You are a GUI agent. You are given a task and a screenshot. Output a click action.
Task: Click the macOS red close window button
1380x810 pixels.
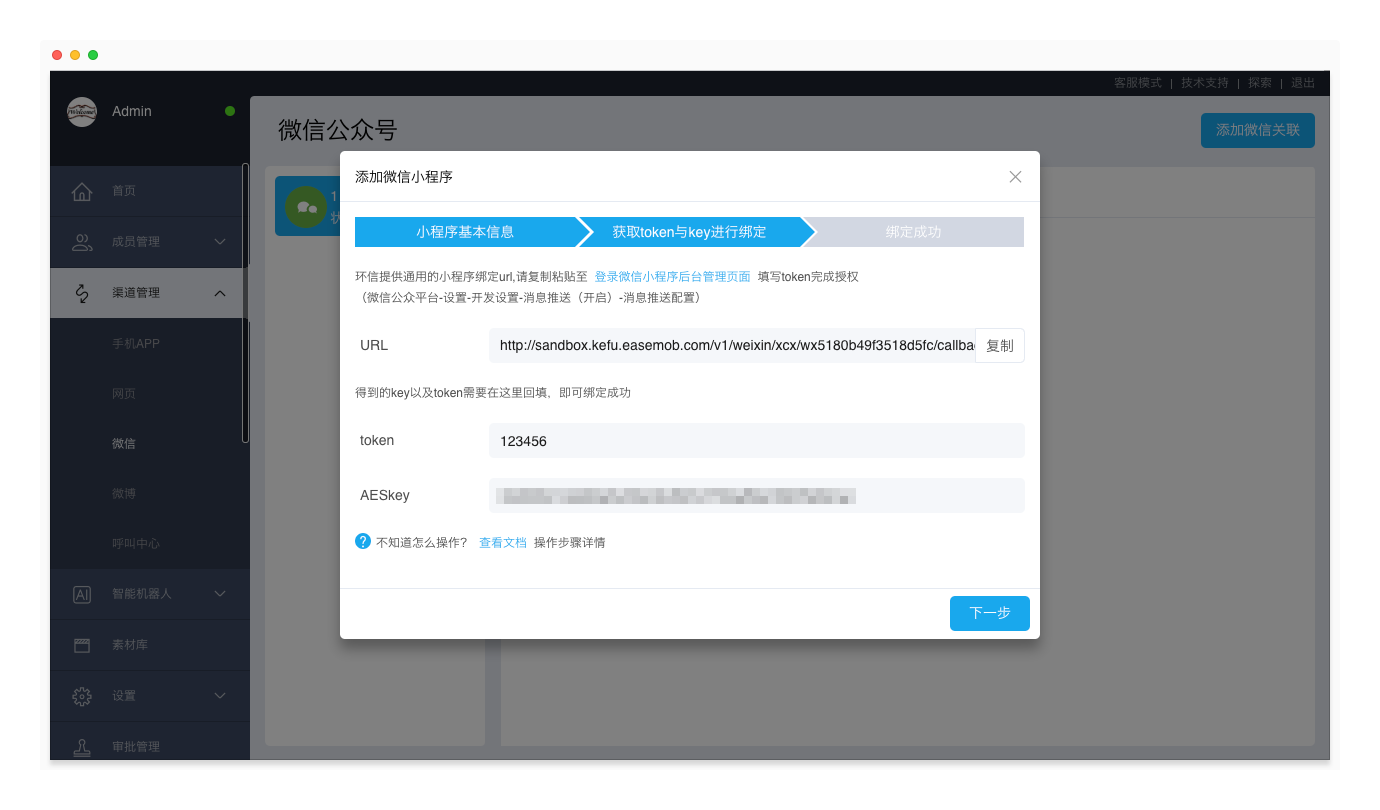point(57,55)
